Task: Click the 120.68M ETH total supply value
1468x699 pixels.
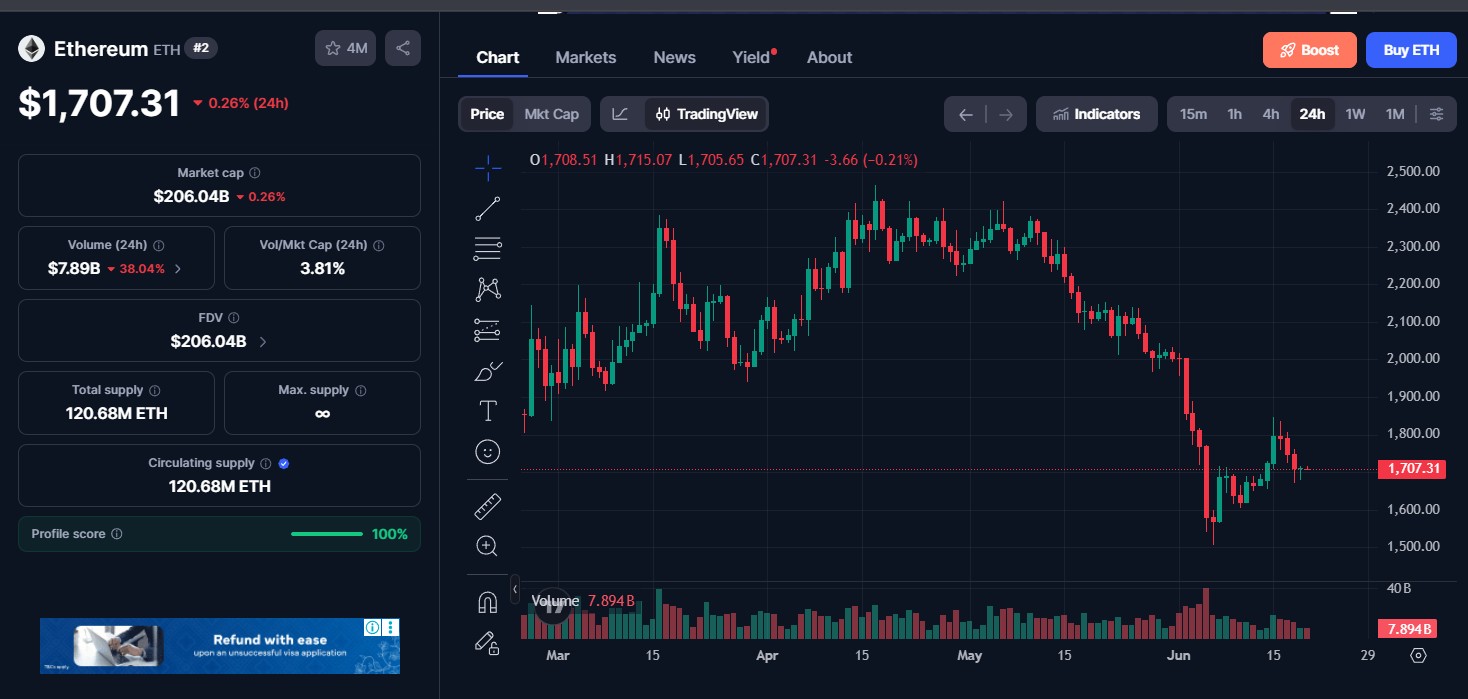Action: tap(116, 413)
